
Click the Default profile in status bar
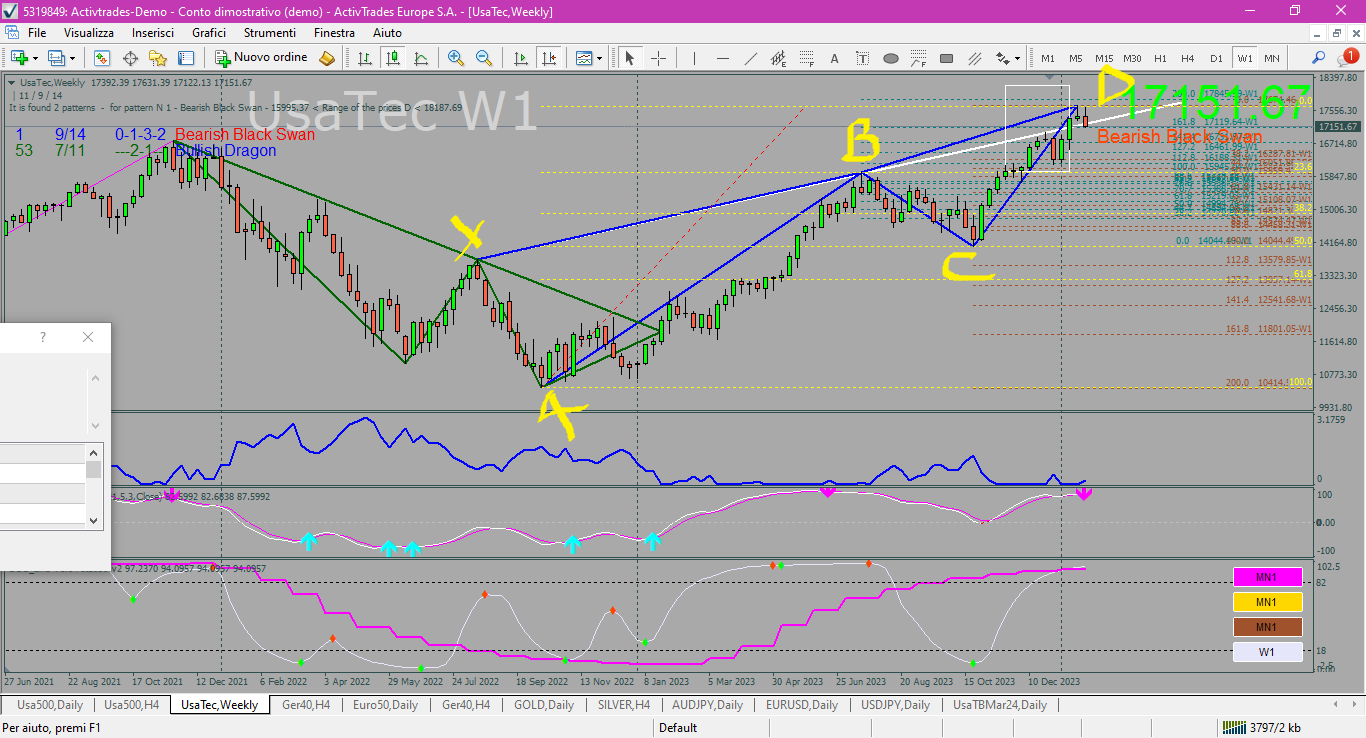[678, 728]
